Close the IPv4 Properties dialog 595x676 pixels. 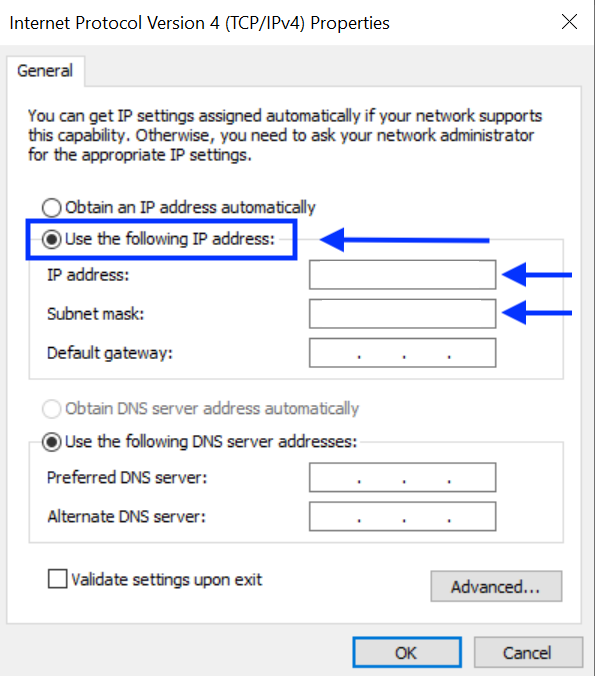[569, 22]
